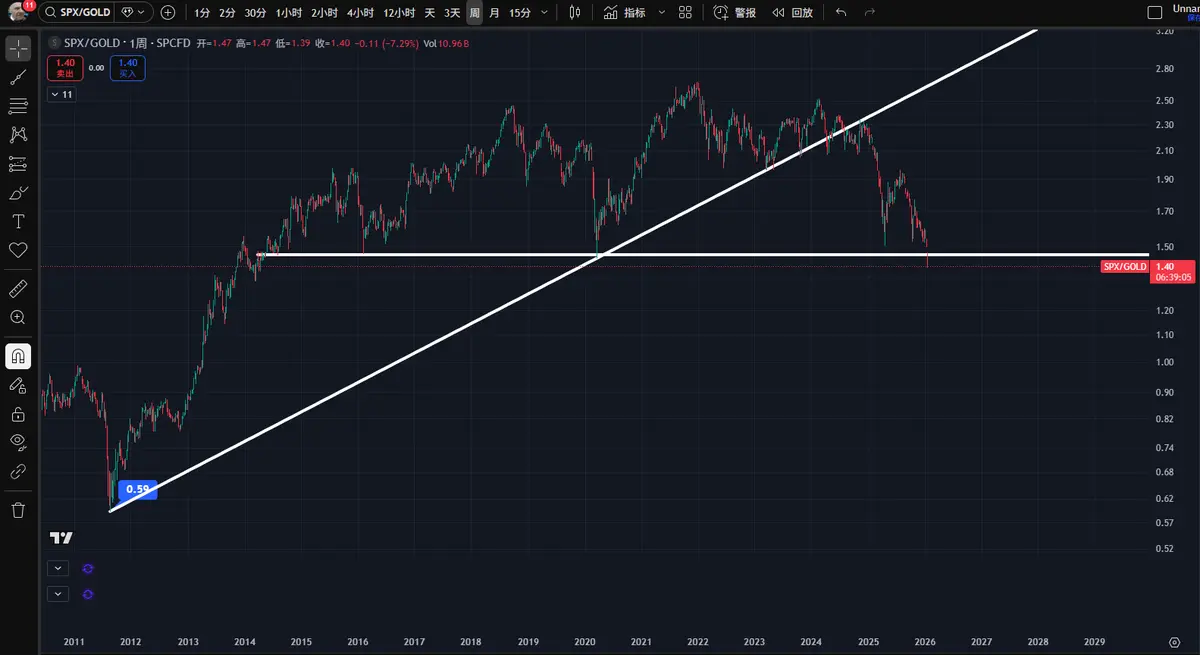This screenshot has height=655, width=1200.
Task: Create an alert with 警报 button
Action: point(735,13)
